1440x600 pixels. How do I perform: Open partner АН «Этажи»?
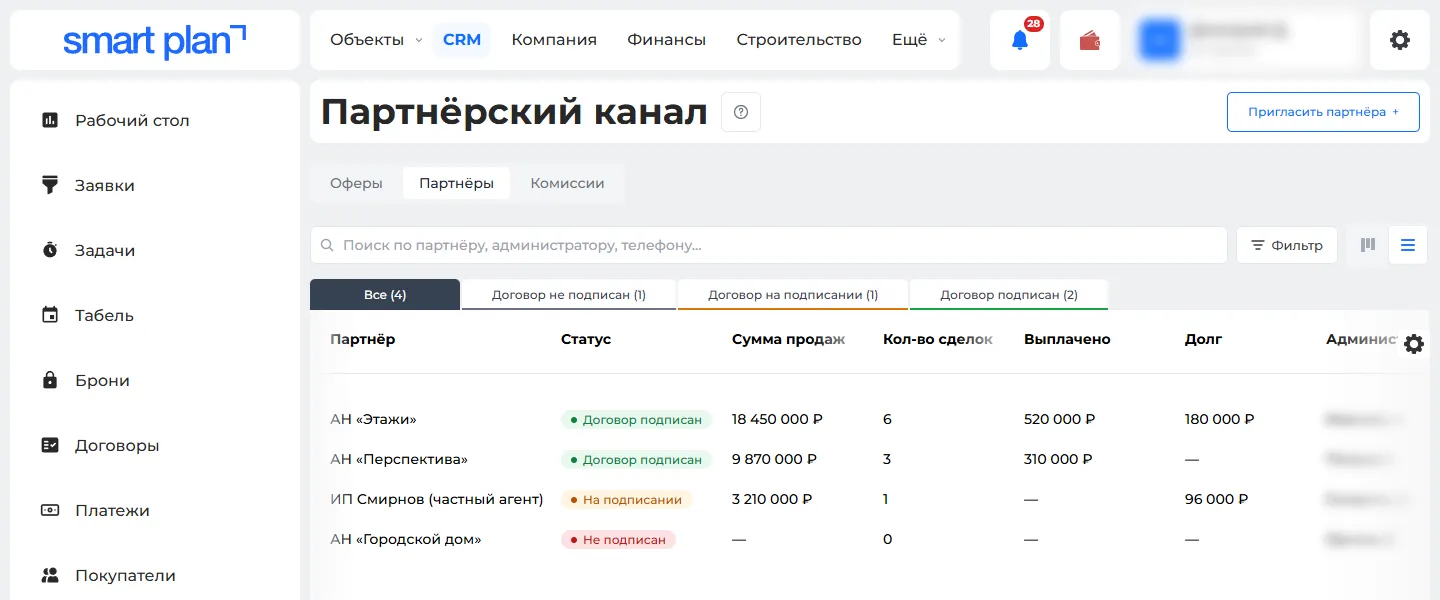[x=373, y=419]
